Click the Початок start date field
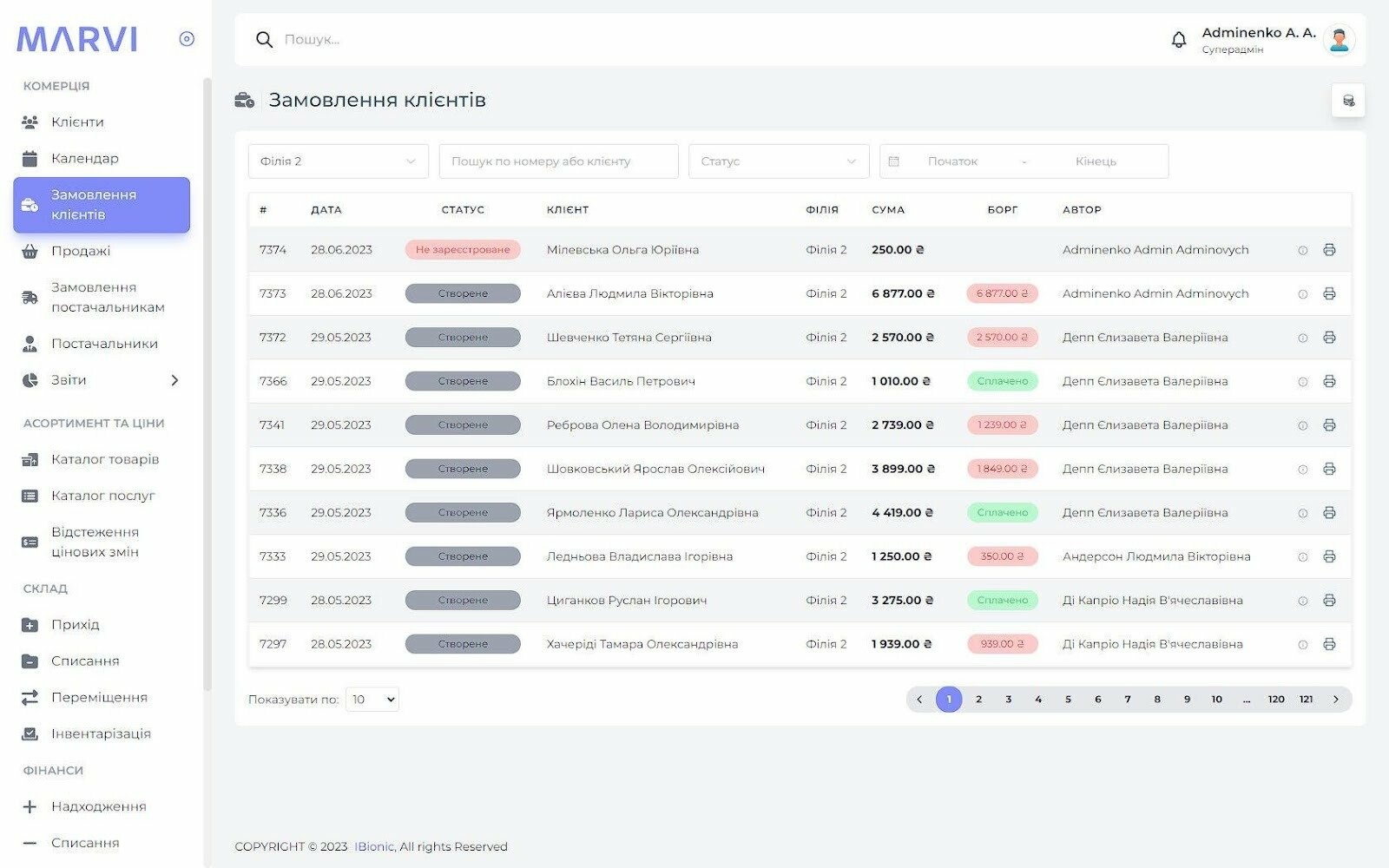Image resolution: width=1389 pixels, height=868 pixels. coord(952,161)
